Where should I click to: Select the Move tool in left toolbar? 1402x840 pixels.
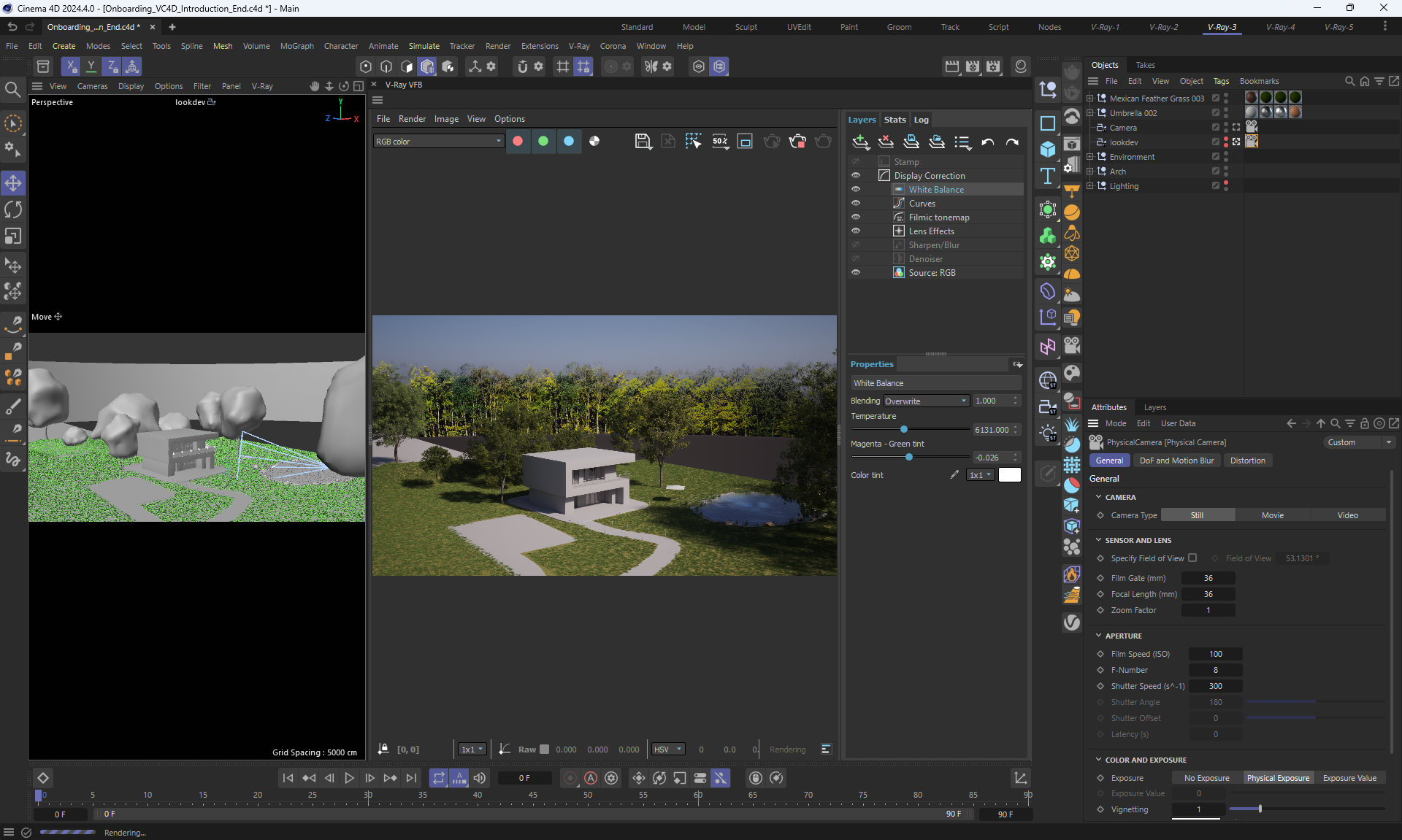(x=13, y=182)
